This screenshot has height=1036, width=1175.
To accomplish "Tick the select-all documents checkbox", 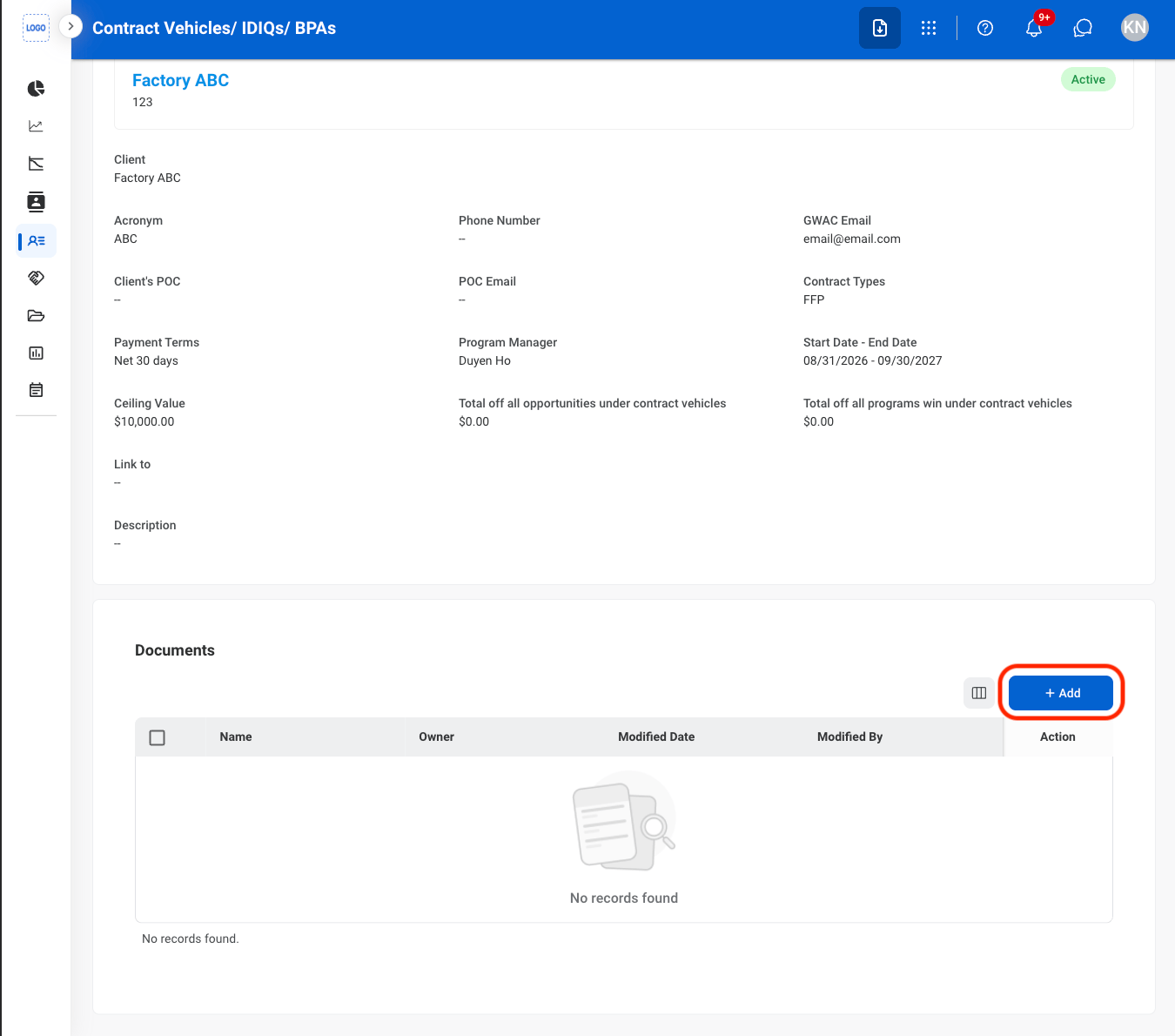I will pyautogui.click(x=158, y=737).
